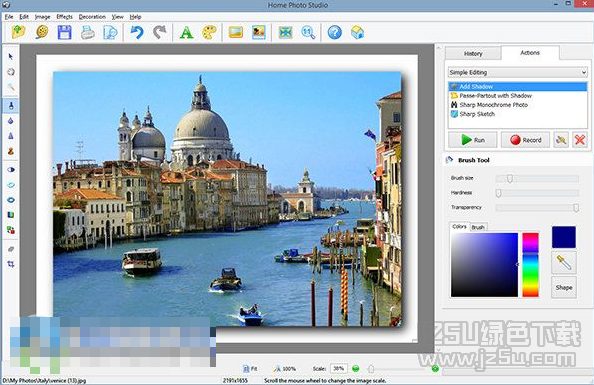
Task: Open the File menu
Action: tap(9, 17)
